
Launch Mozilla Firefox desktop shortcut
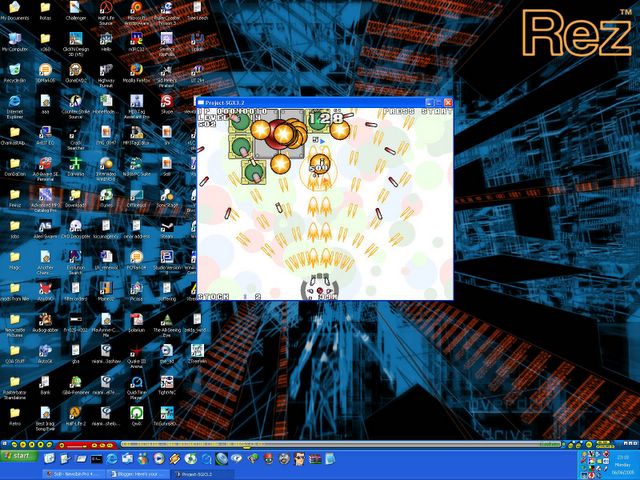pyautogui.click(x=136, y=73)
